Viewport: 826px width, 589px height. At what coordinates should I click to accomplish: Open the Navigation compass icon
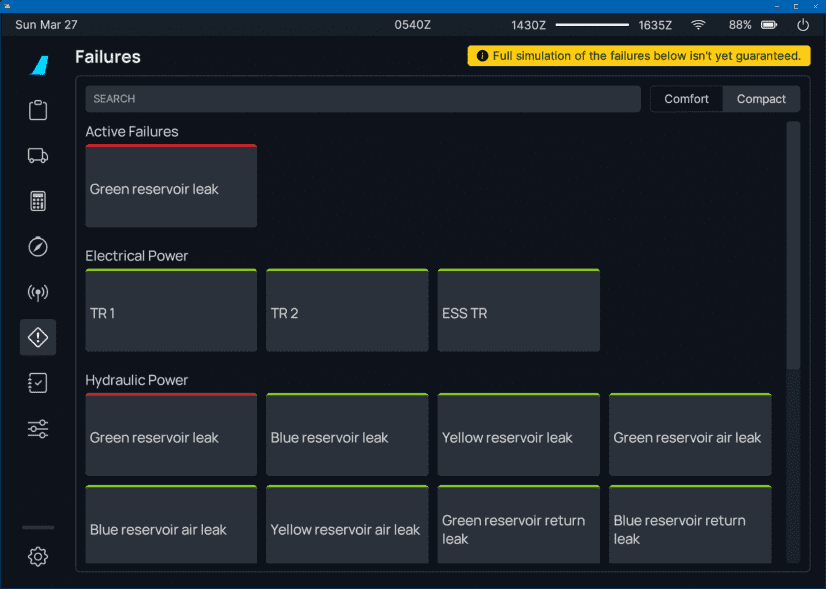(x=38, y=246)
